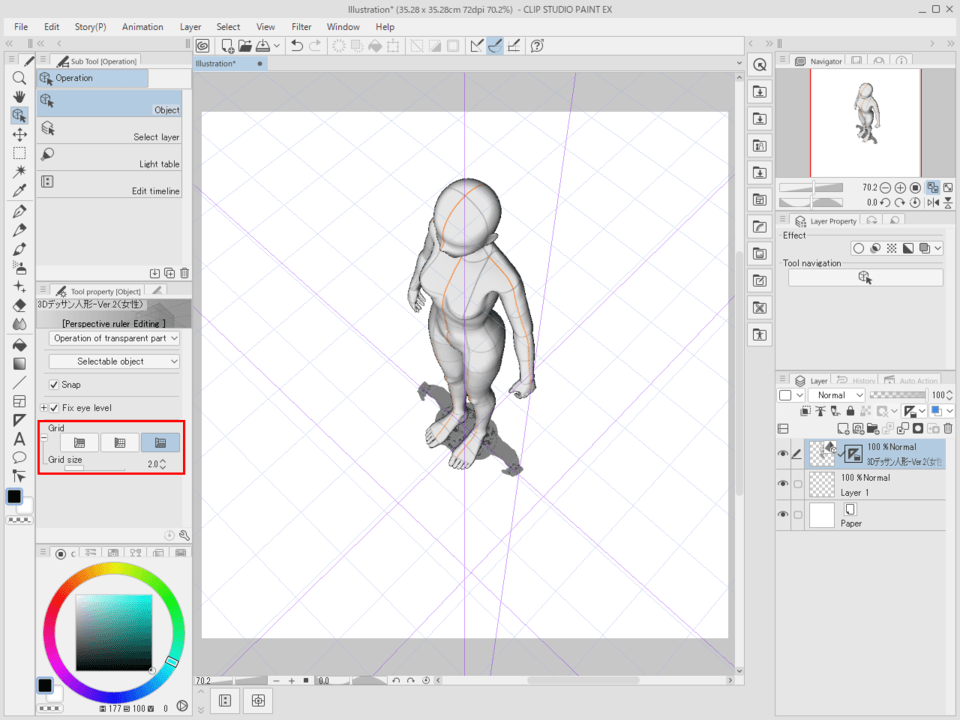Delete layer using trash icon
Screen dimensions: 960x720
(946, 428)
